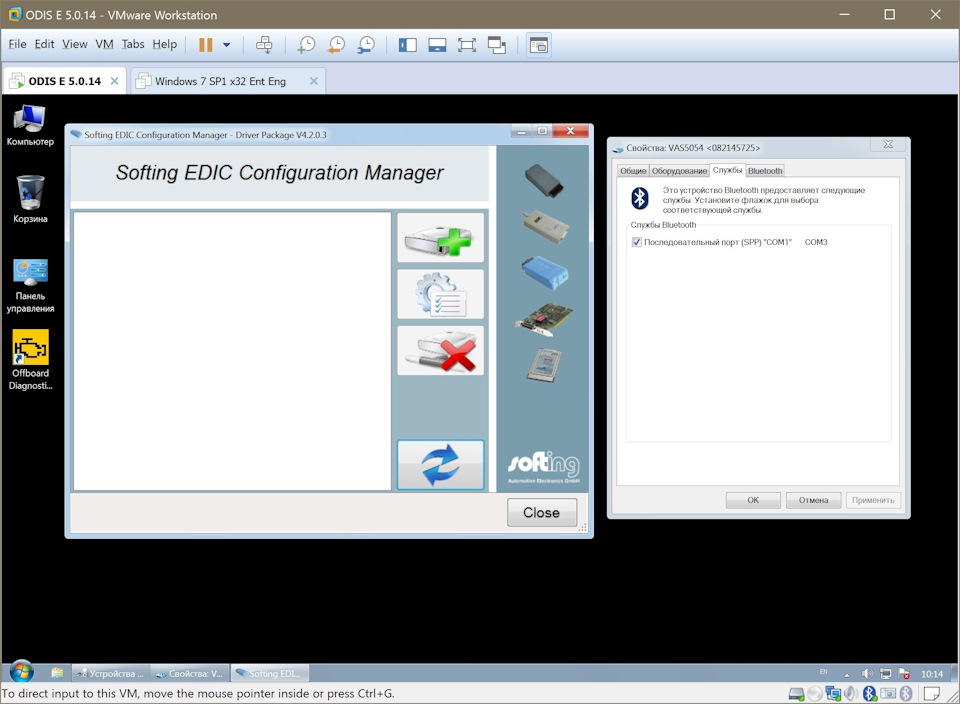Select the gray serial adapter device image
Screen dimensions: 960x704
point(544,227)
